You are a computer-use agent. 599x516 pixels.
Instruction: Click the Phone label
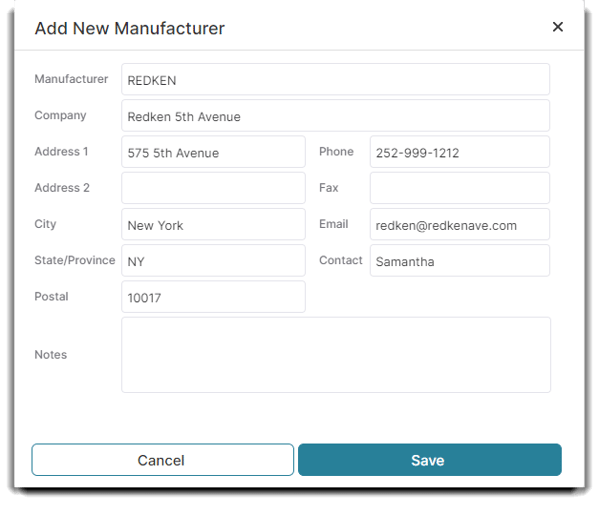(336, 152)
